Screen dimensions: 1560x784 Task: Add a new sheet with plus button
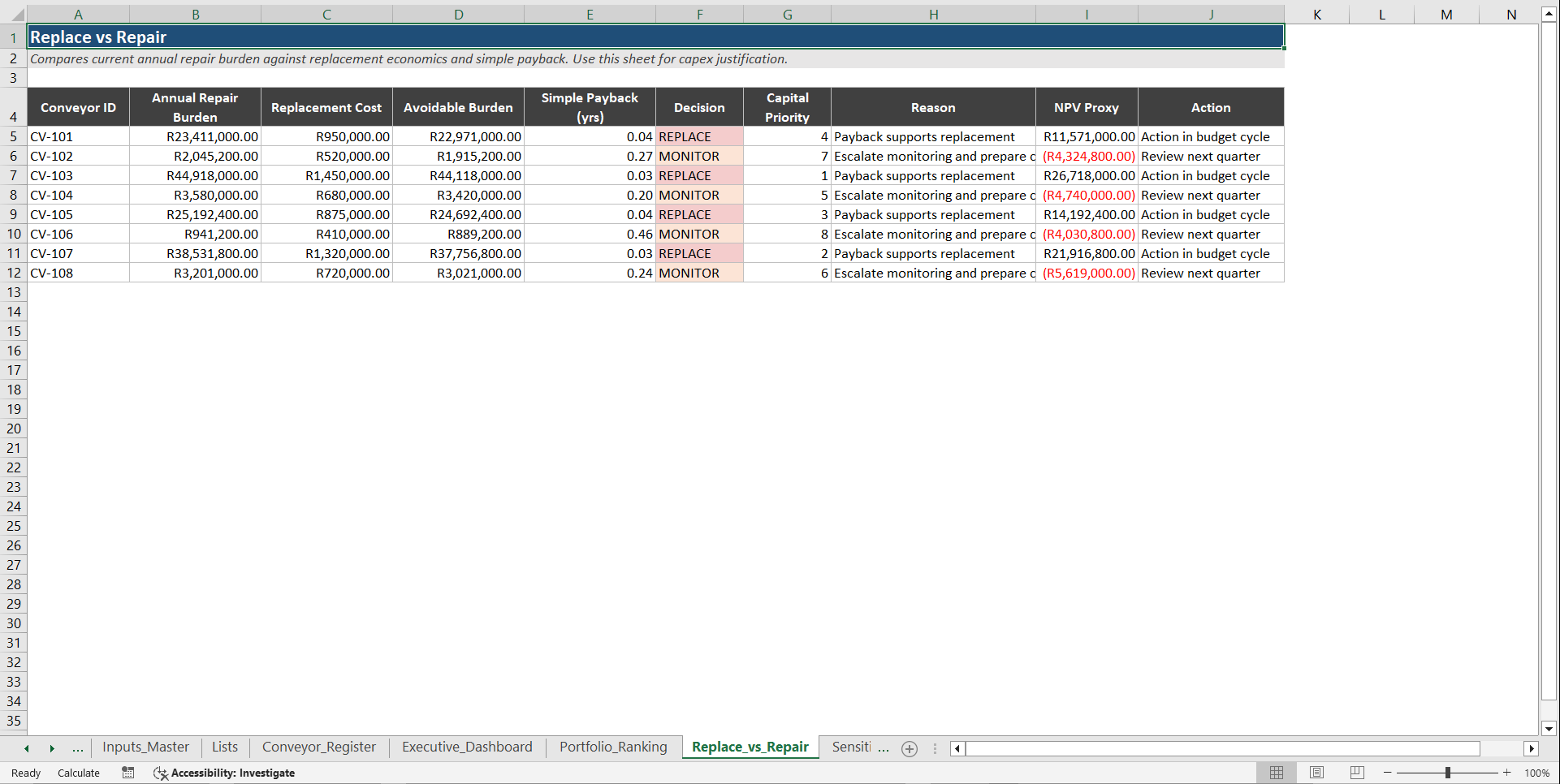click(x=910, y=748)
